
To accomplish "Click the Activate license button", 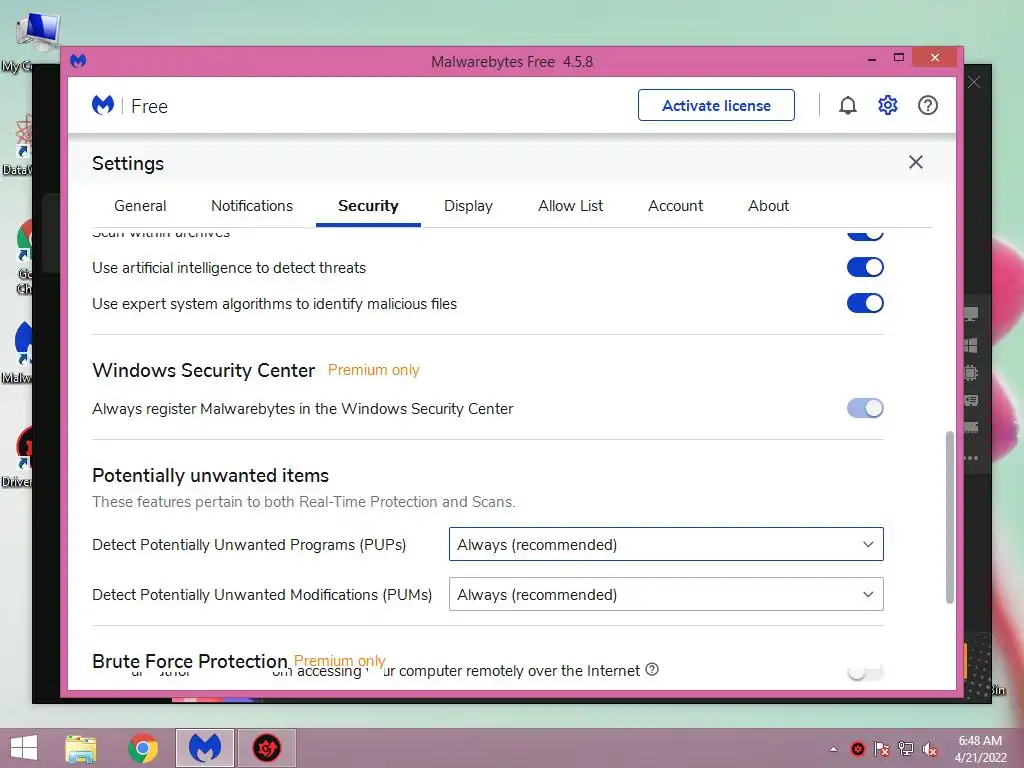I will (x=716, y=105).
